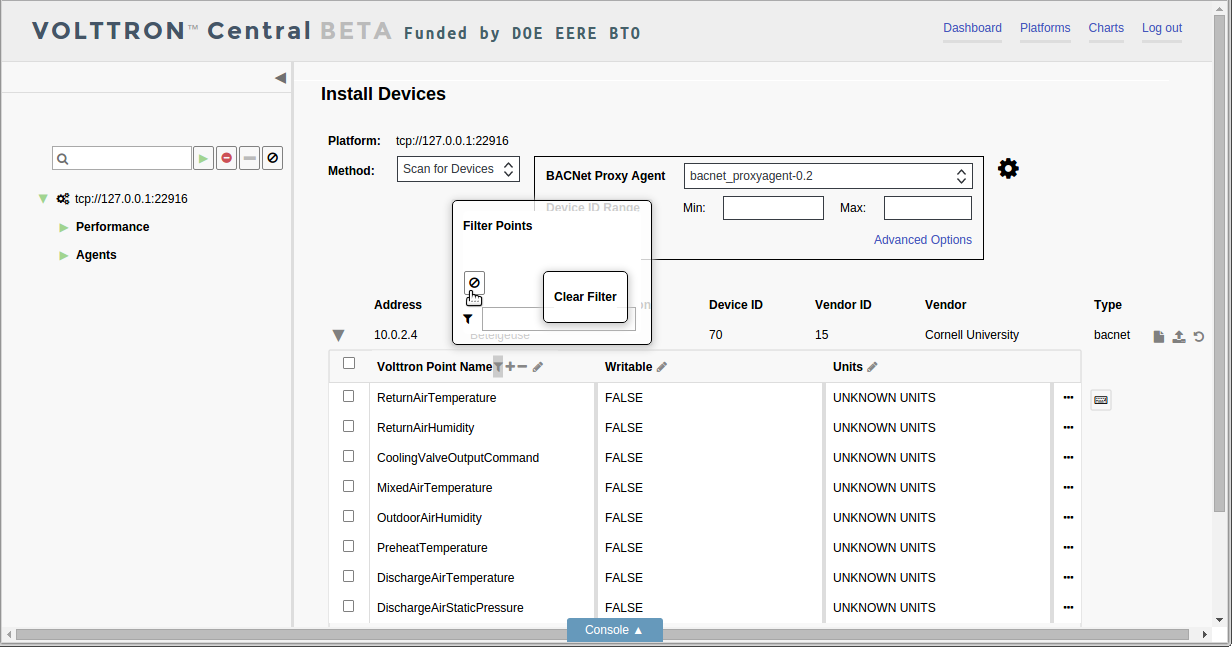Click keyboard icon beside points table
1232x647 pixels.
tap(1101, 400)
